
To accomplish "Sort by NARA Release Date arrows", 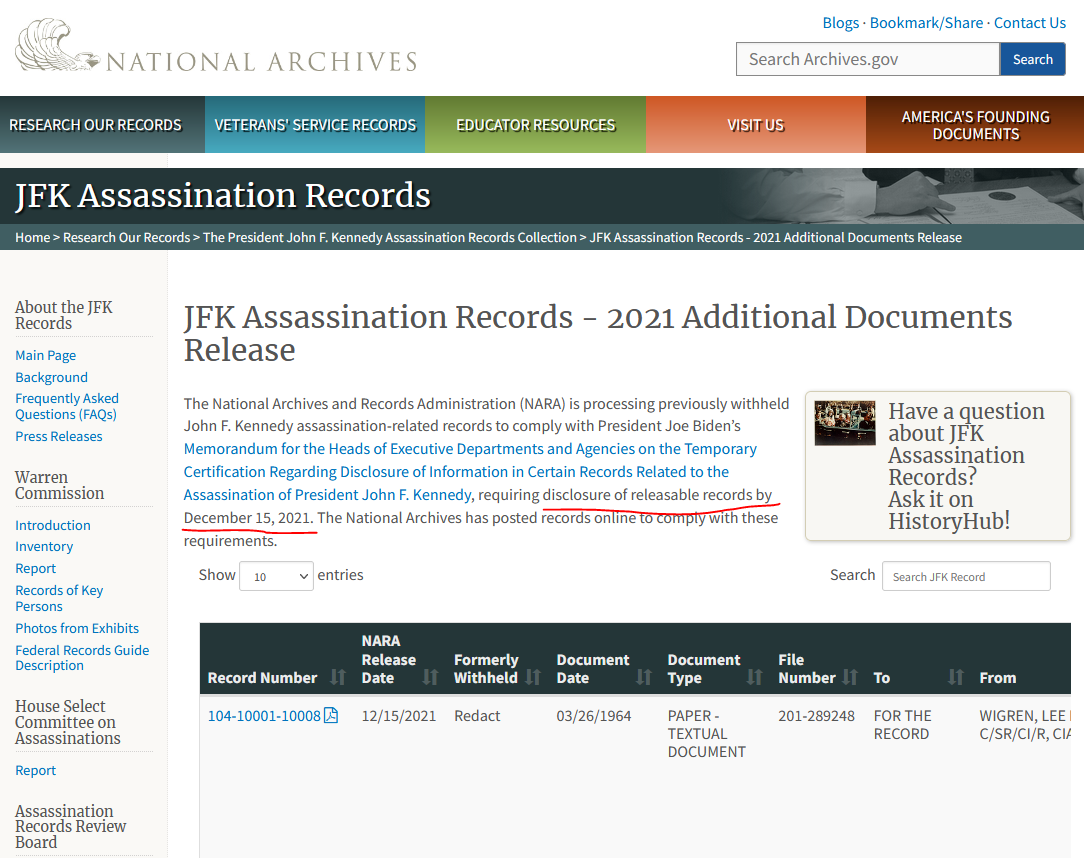I will (430, 677).
